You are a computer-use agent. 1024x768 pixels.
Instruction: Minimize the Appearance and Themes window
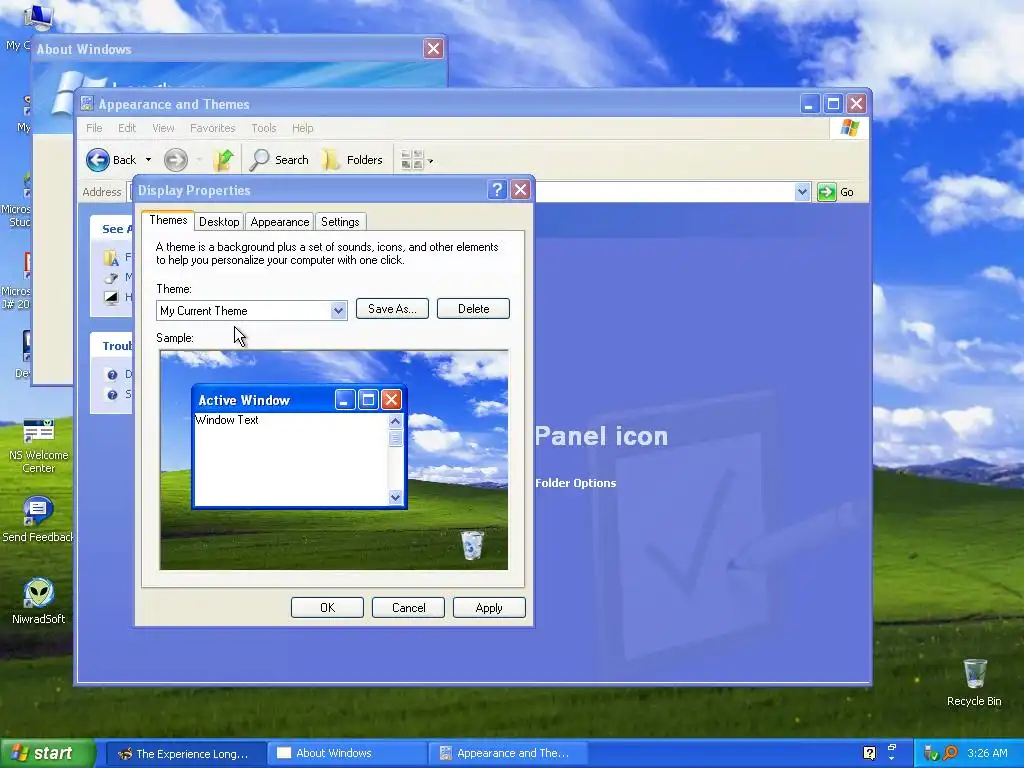(809, 104)
